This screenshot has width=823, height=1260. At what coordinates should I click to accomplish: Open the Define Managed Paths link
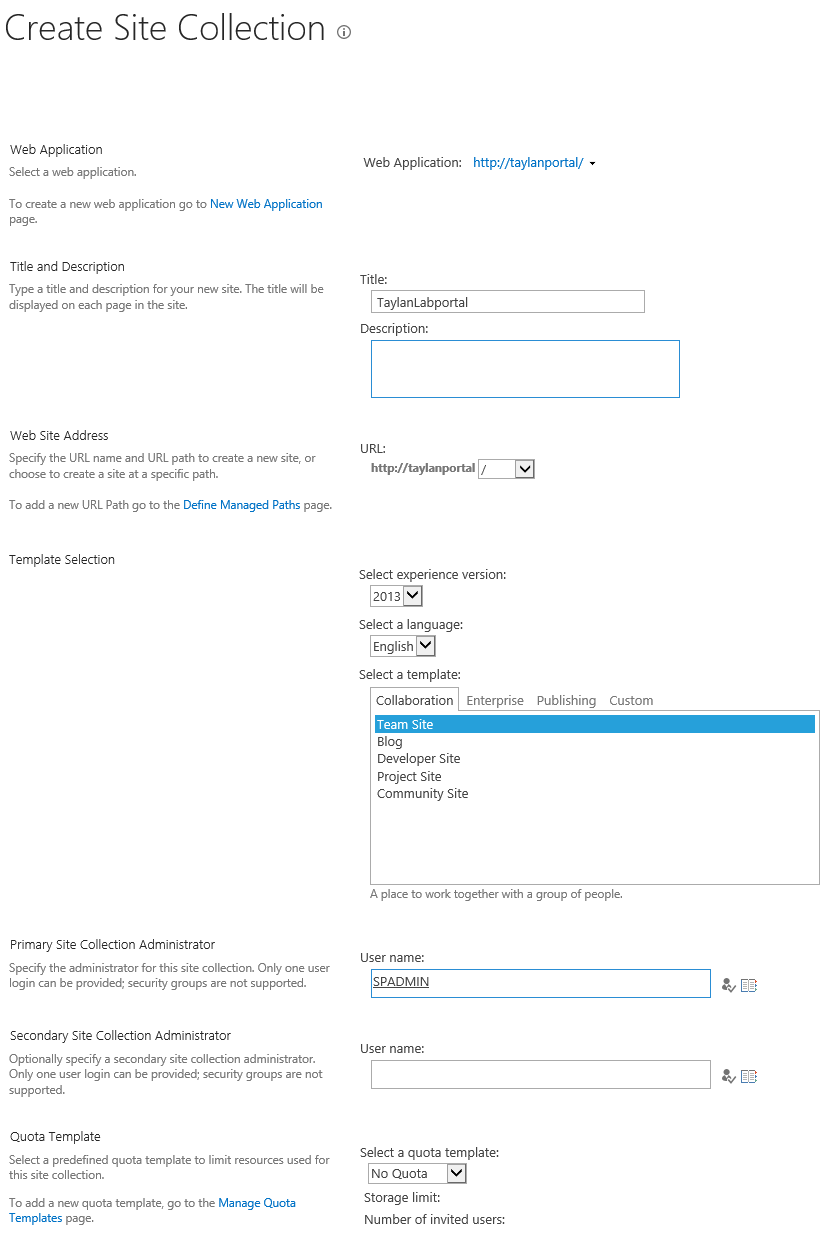[x=241, y=506]
